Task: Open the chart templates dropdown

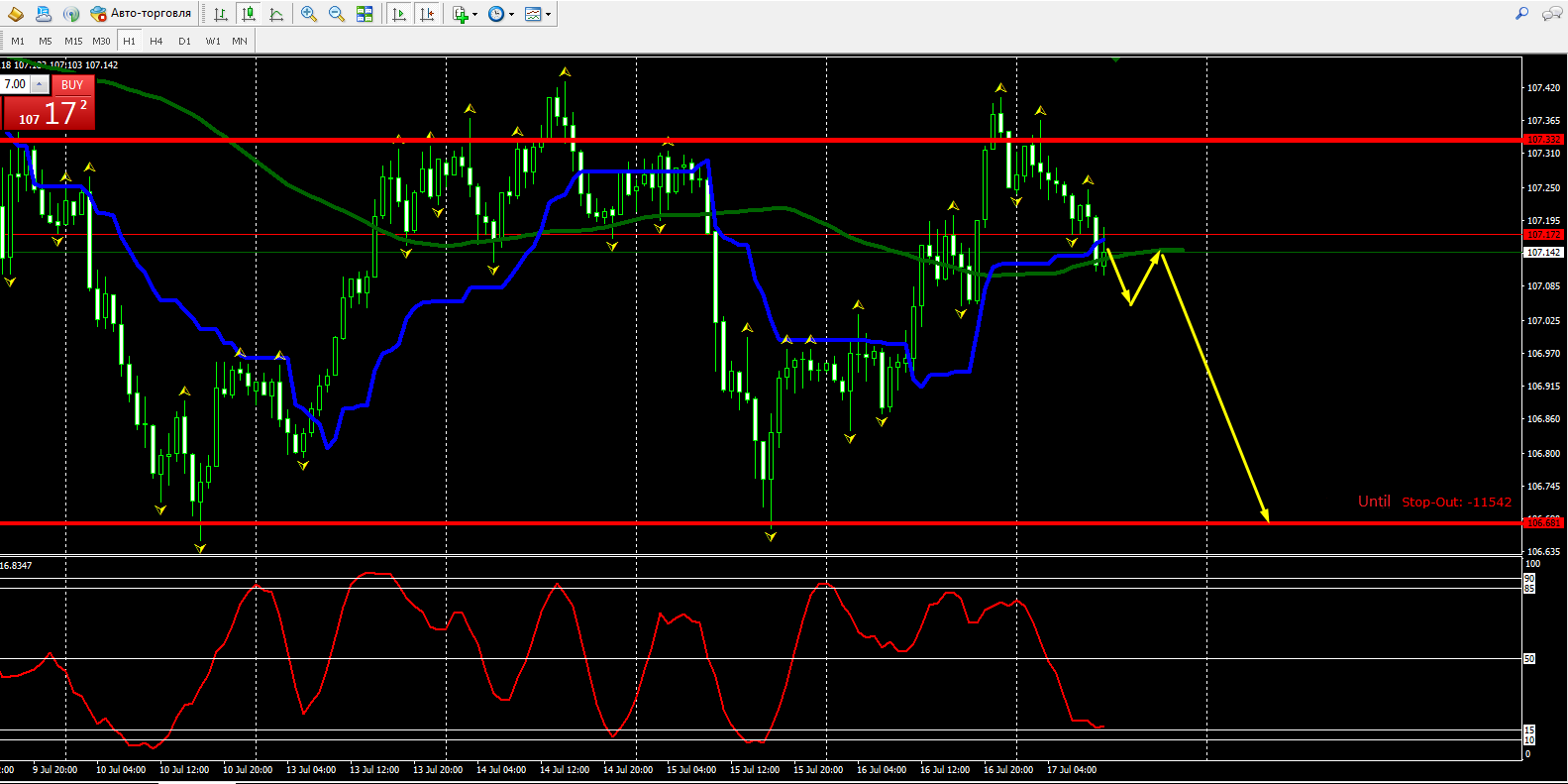Action: (537, 14)
